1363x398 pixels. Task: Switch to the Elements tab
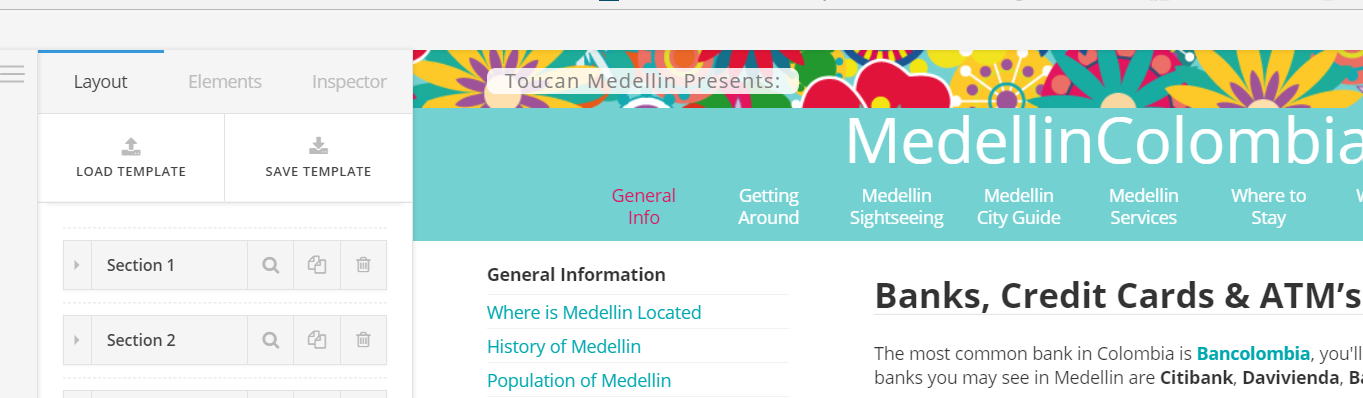(225, 82)
